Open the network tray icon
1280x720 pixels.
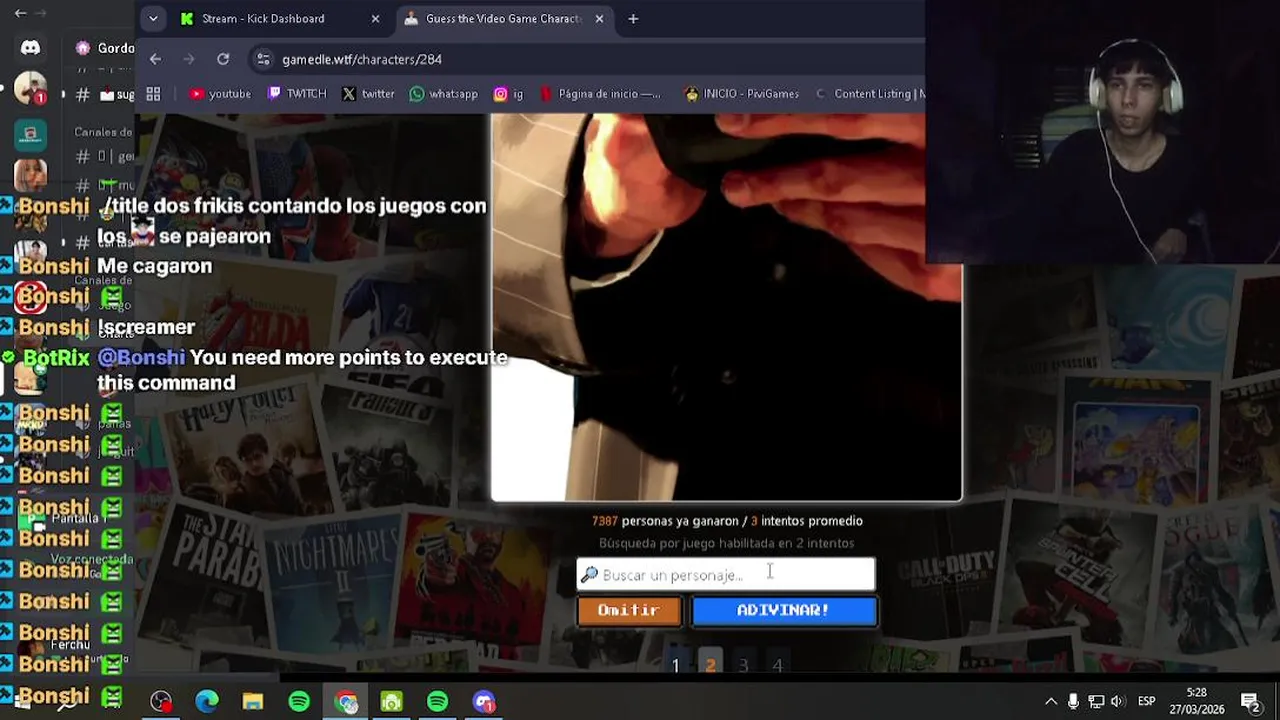[1096, 701]
